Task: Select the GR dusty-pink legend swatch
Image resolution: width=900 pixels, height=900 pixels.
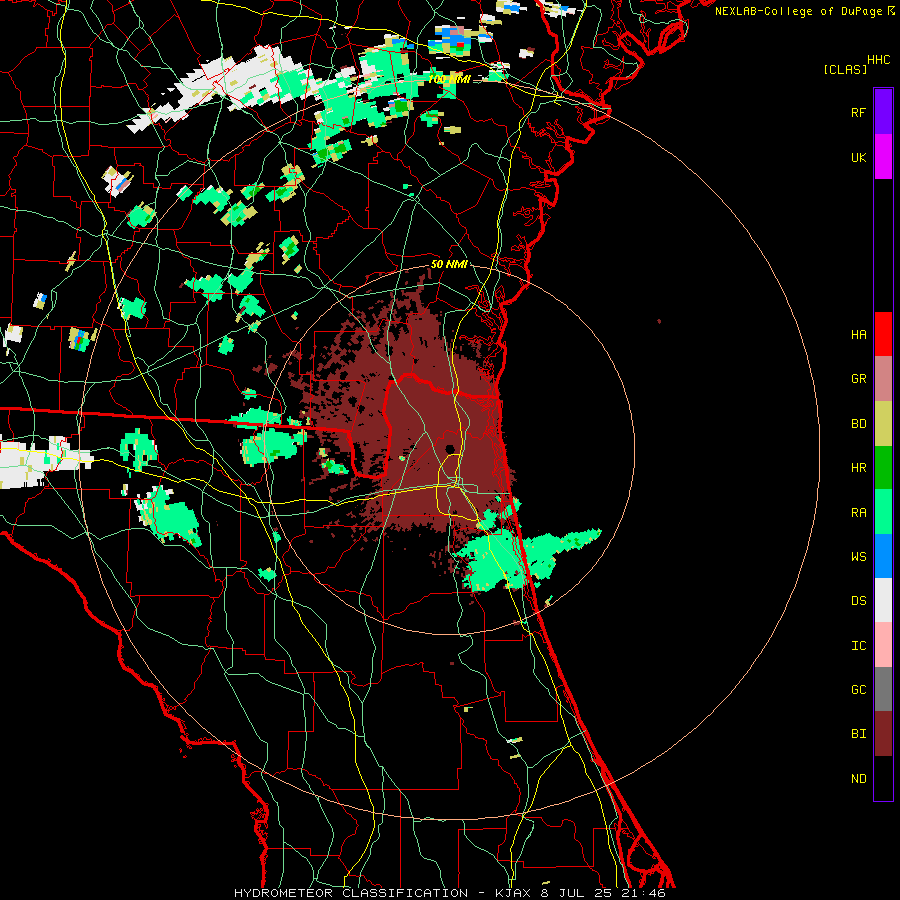Action: 883,378
